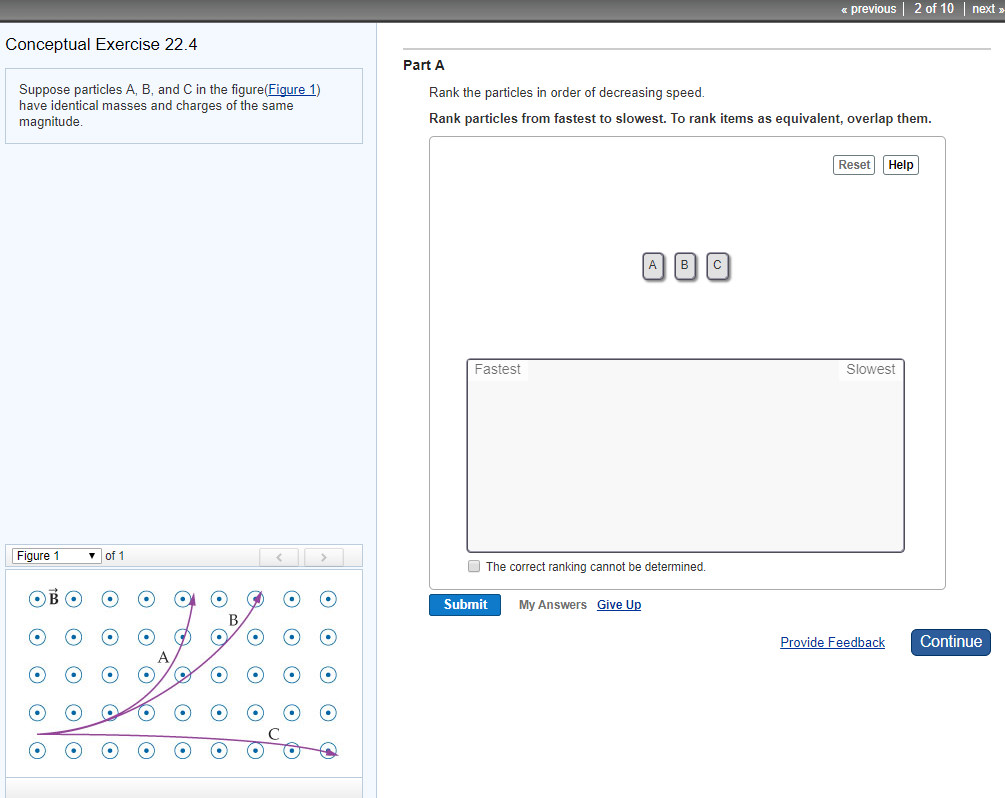Select the draggable tile labeled A
The image size is (1005, 798).
[652, 266]
